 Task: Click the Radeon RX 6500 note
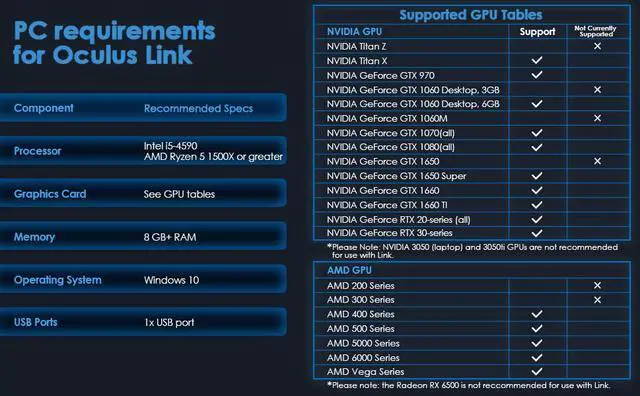pyautogui.click(x=468, y=385)
